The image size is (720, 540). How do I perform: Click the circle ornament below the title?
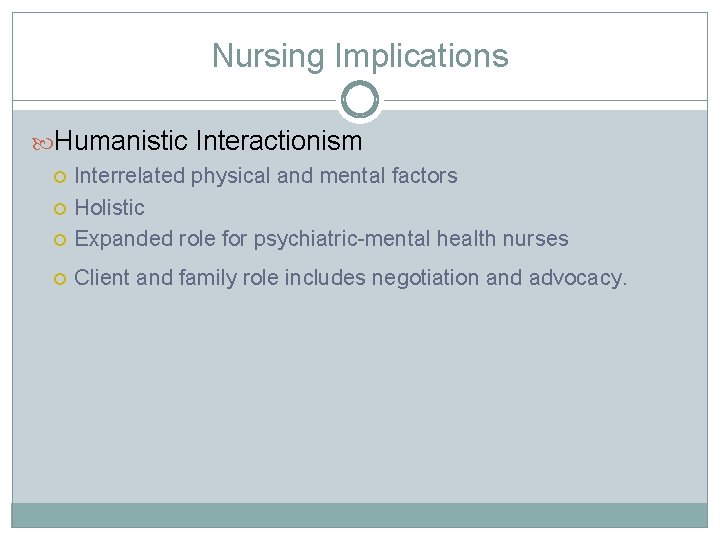(360, 100)
